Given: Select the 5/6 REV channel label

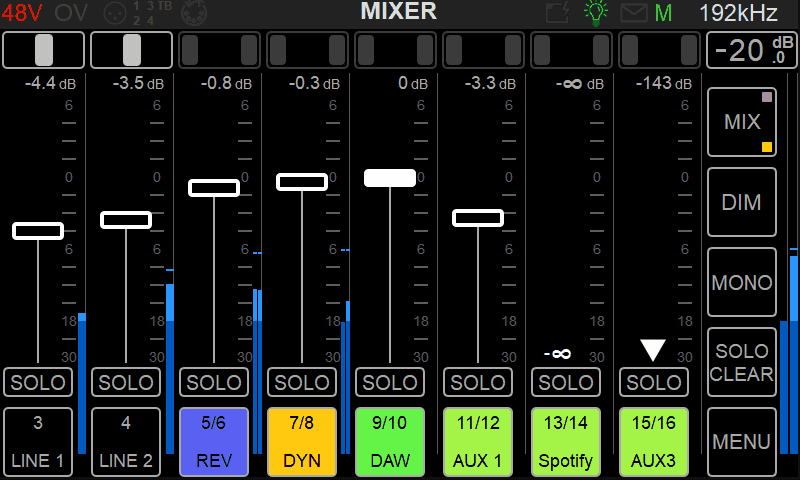Looking at the screenshot, I should 214,441.
